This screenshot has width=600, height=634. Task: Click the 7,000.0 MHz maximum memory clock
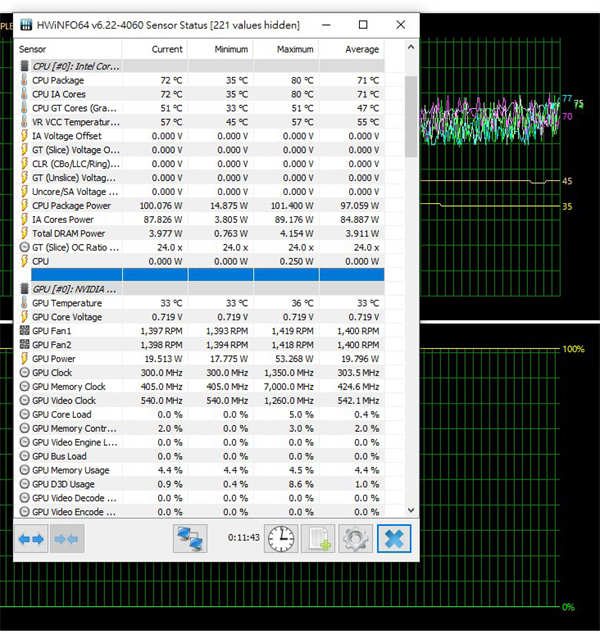[x=289, y=387]
